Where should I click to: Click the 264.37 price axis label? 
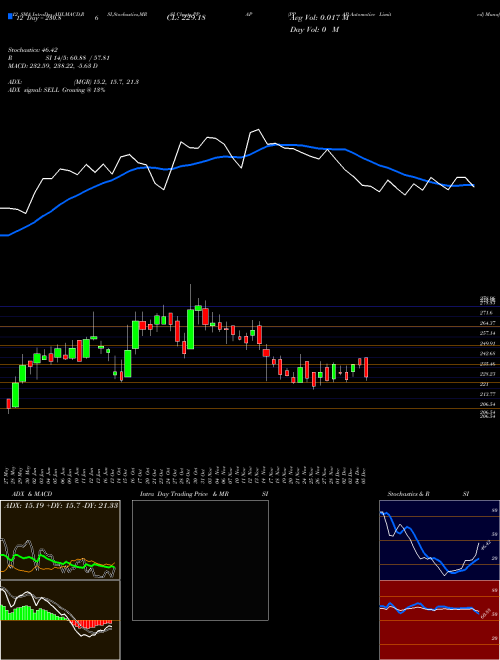coord(487,323)
